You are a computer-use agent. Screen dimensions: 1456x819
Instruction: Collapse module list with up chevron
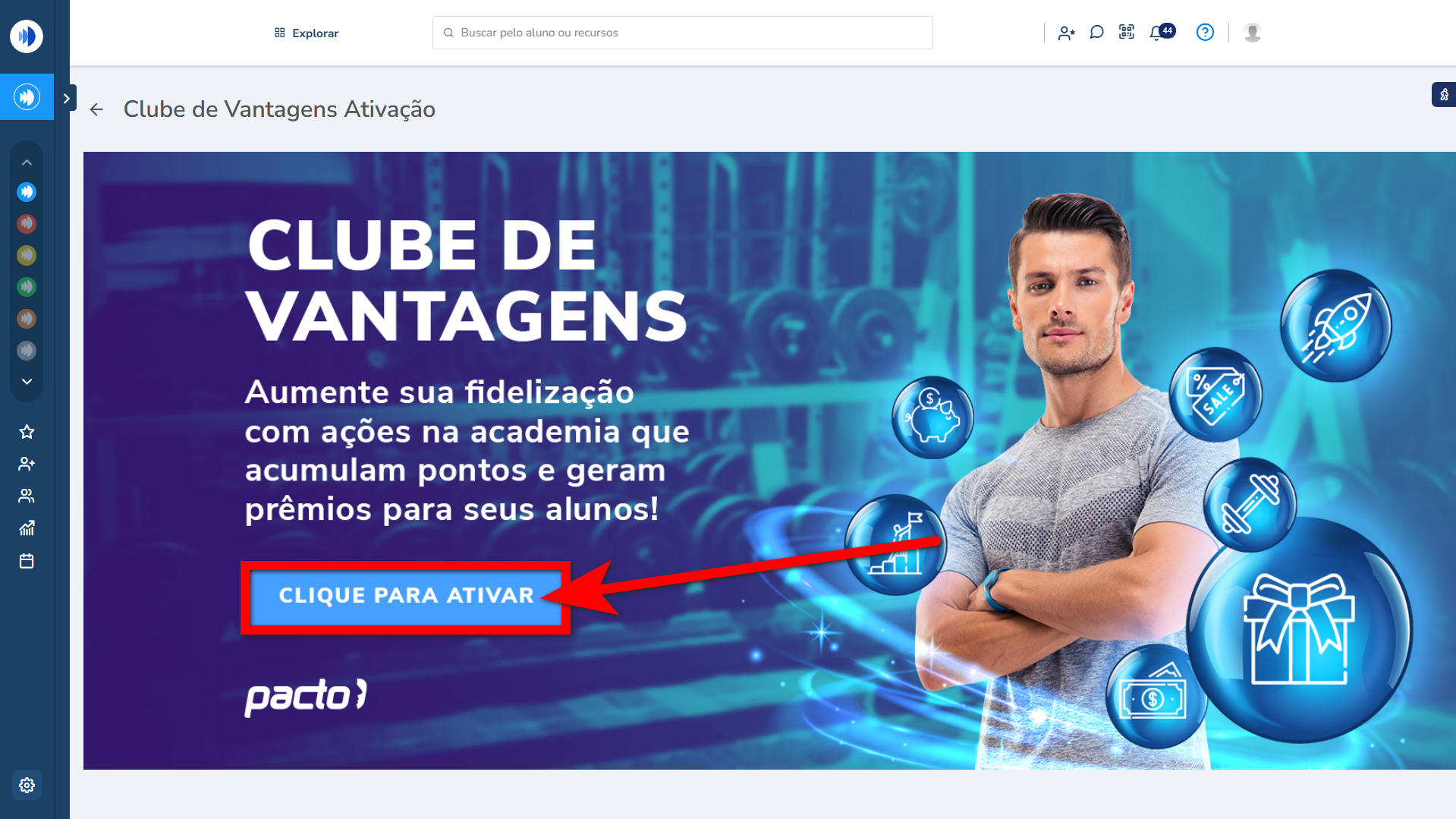pyautogui.click(x=27, y=162)
